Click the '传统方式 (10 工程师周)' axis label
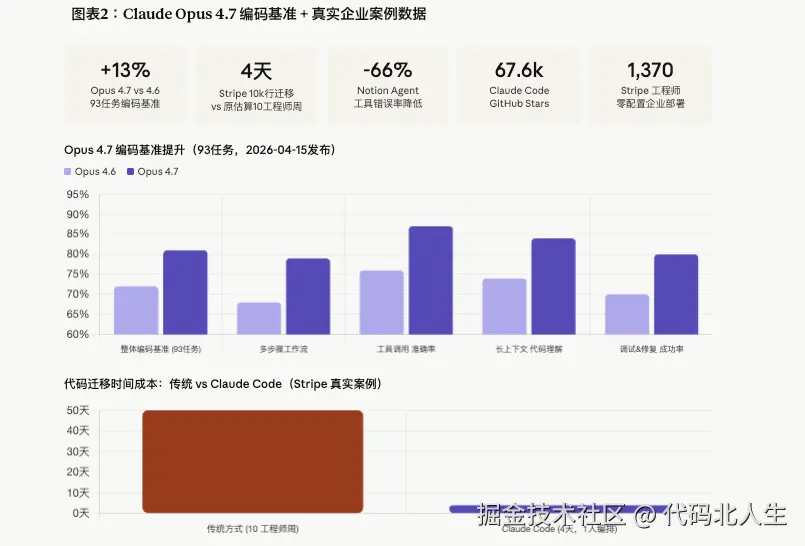This screenshot has width=805, height=546. pos(253,529)
